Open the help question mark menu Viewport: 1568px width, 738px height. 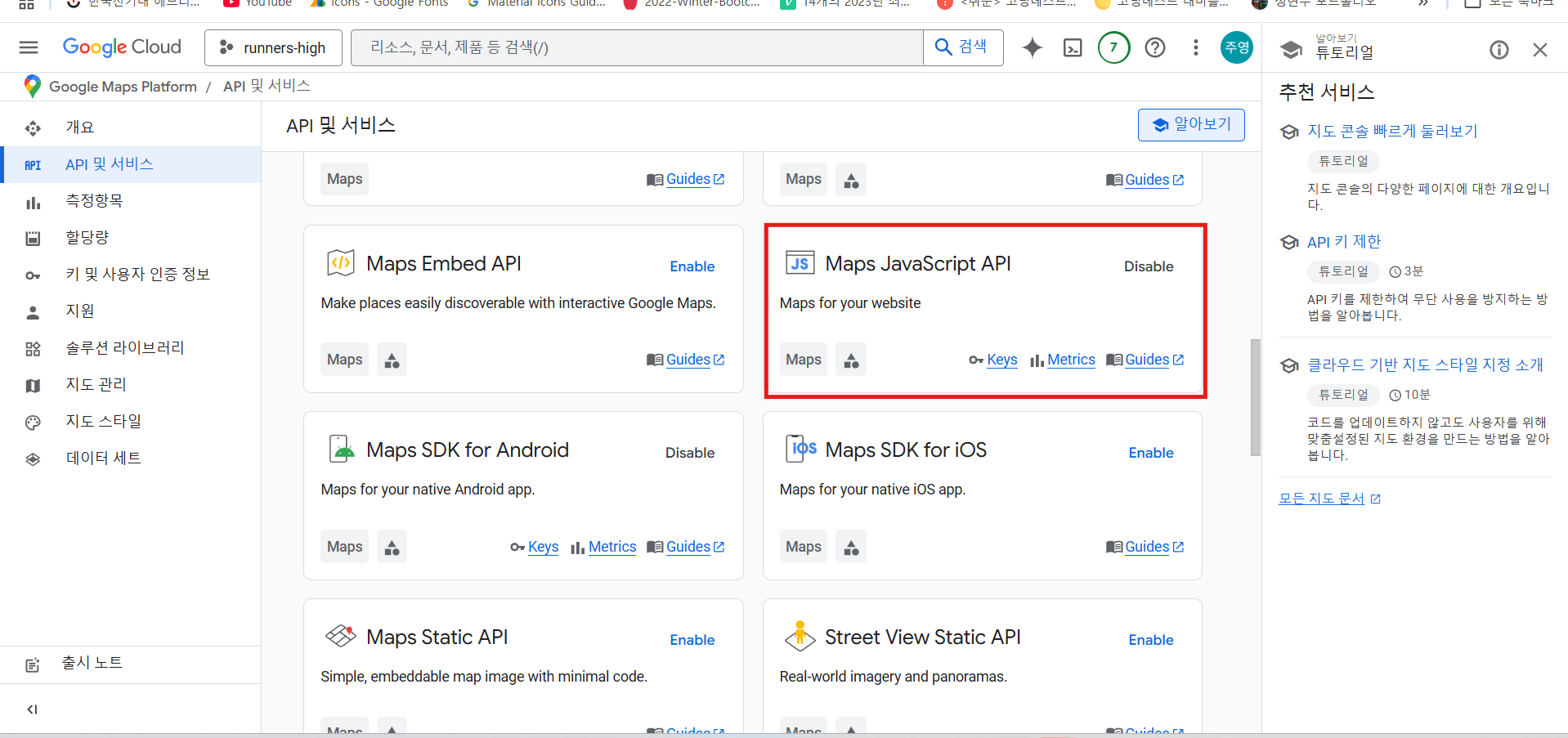[1155, 47]
